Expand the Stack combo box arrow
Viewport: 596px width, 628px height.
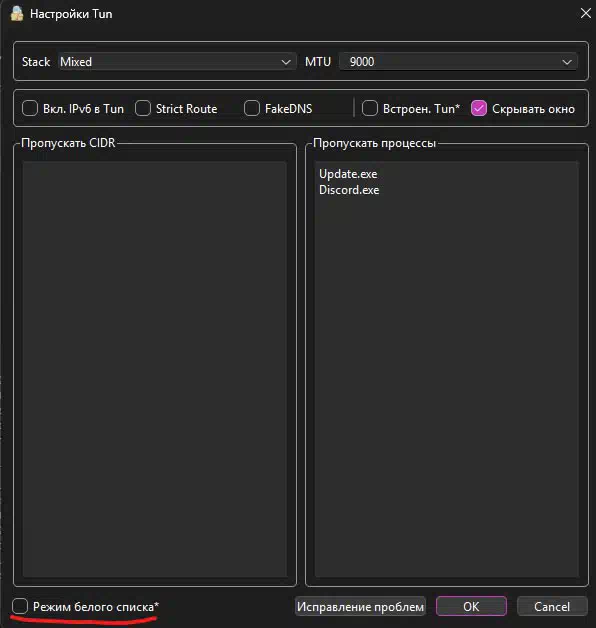coord(286,62)
